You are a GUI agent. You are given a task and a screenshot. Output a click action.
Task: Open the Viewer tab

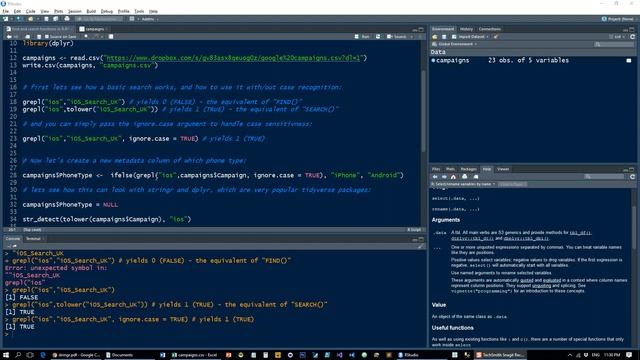[x=503, y=169]
